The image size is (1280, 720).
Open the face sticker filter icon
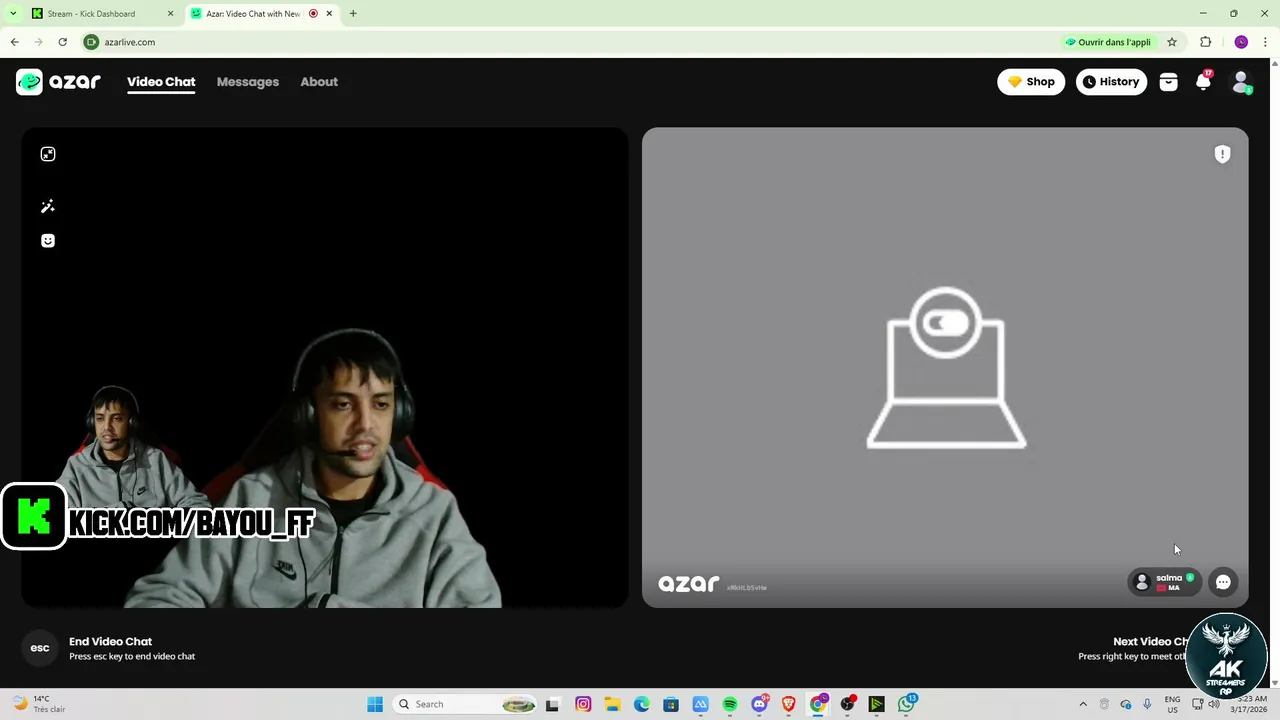pyautogui.click(x=48, y=240)
